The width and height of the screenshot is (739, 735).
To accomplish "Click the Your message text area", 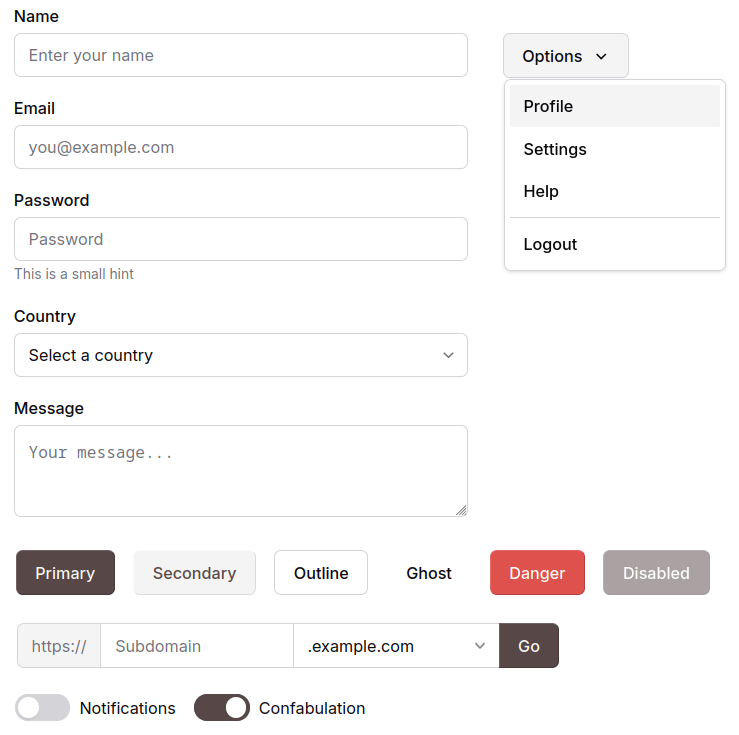I will 240,470.
